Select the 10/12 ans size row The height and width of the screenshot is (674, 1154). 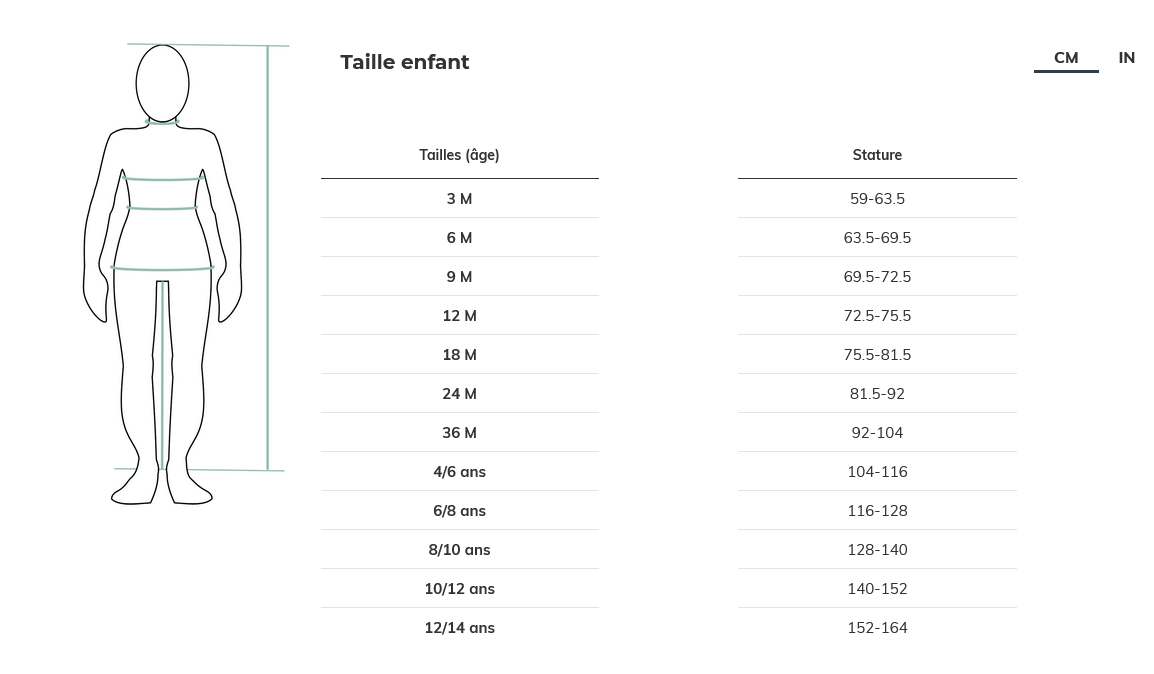(459, 589)
